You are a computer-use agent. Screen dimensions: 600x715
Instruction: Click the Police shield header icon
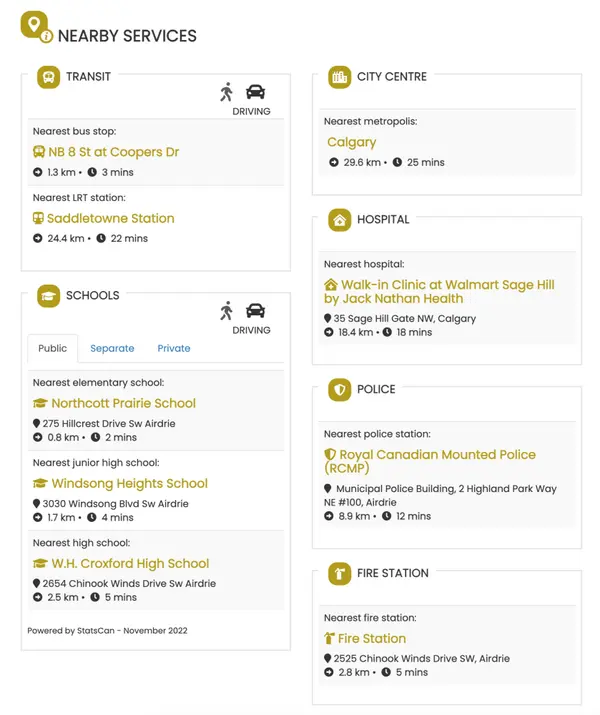(340, 390)
